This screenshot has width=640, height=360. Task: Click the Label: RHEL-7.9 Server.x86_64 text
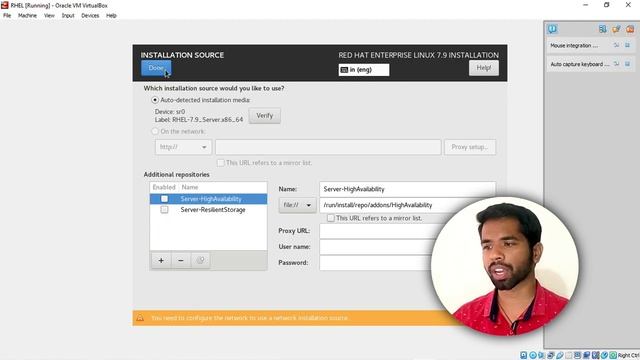point(199,120)
